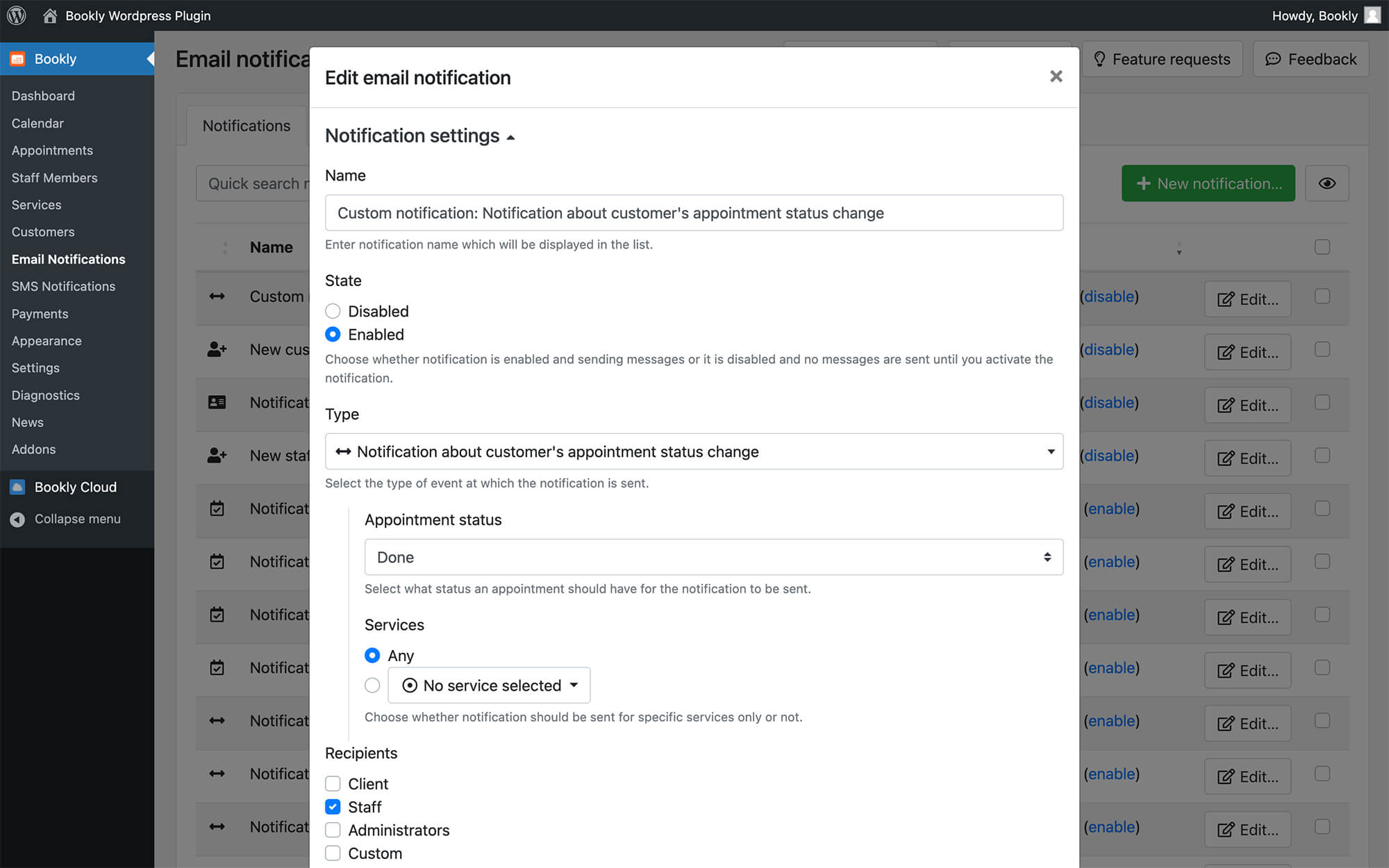Click the arrows icon in the Custom row
The height and width of the screenshot is (868, 1389).
217,297
